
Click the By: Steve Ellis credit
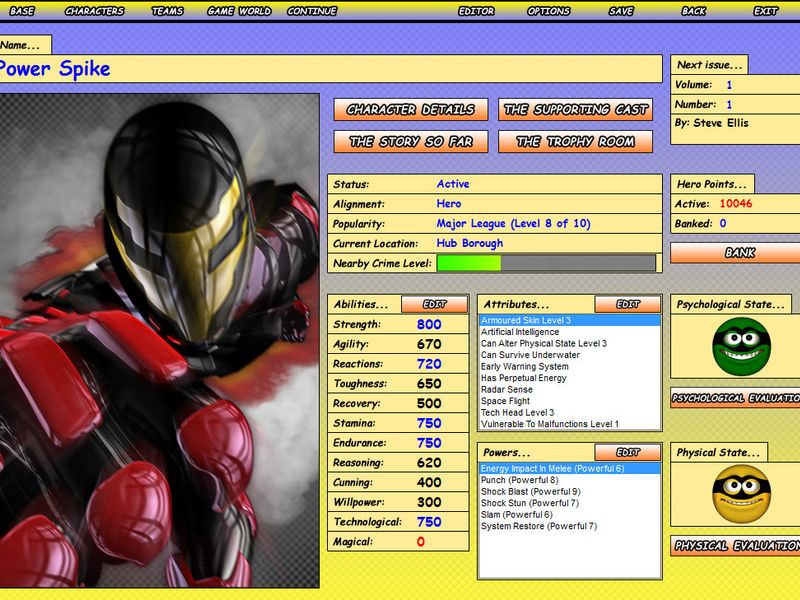711,123
